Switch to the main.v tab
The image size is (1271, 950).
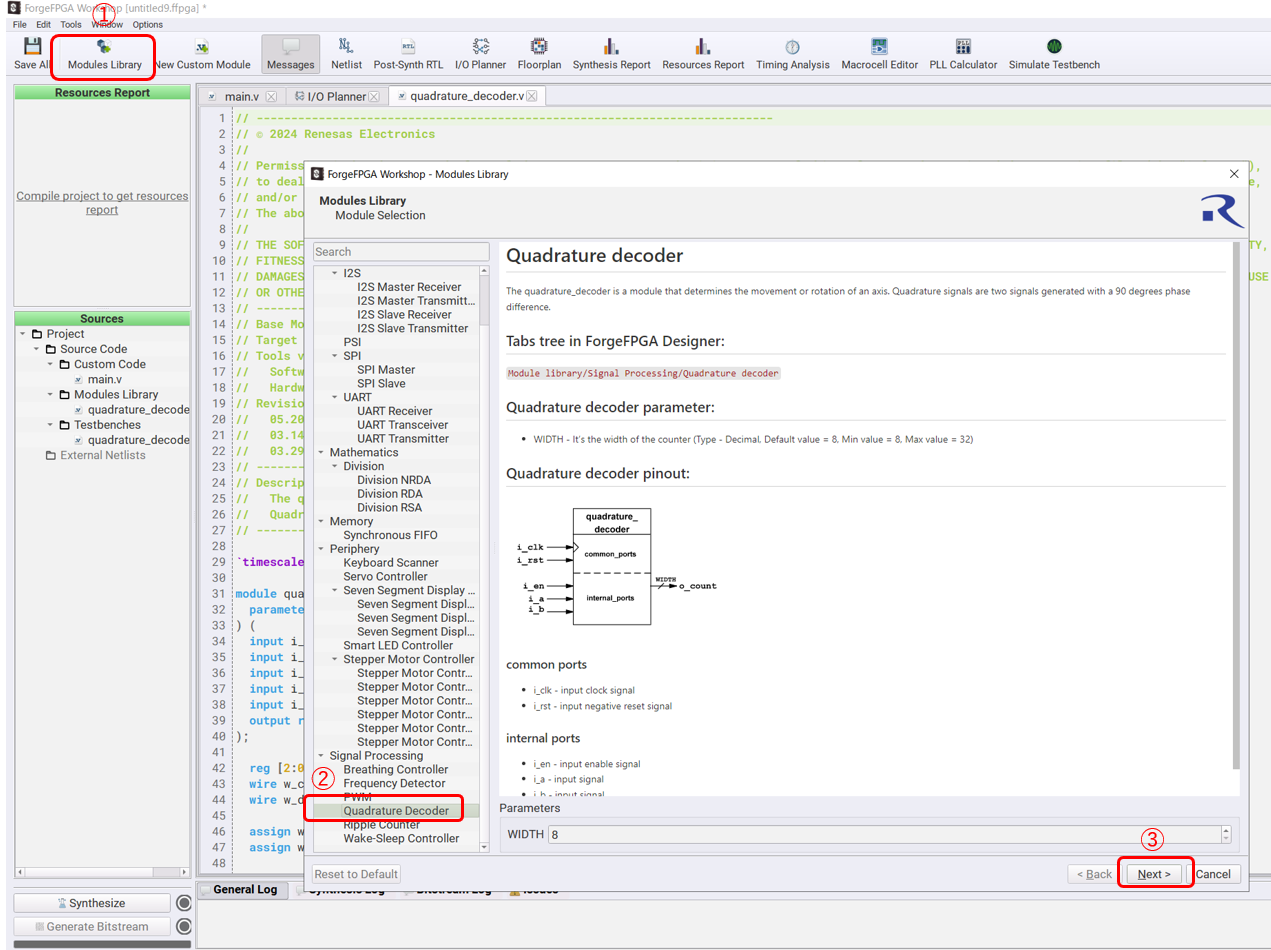tap(241, 97)
